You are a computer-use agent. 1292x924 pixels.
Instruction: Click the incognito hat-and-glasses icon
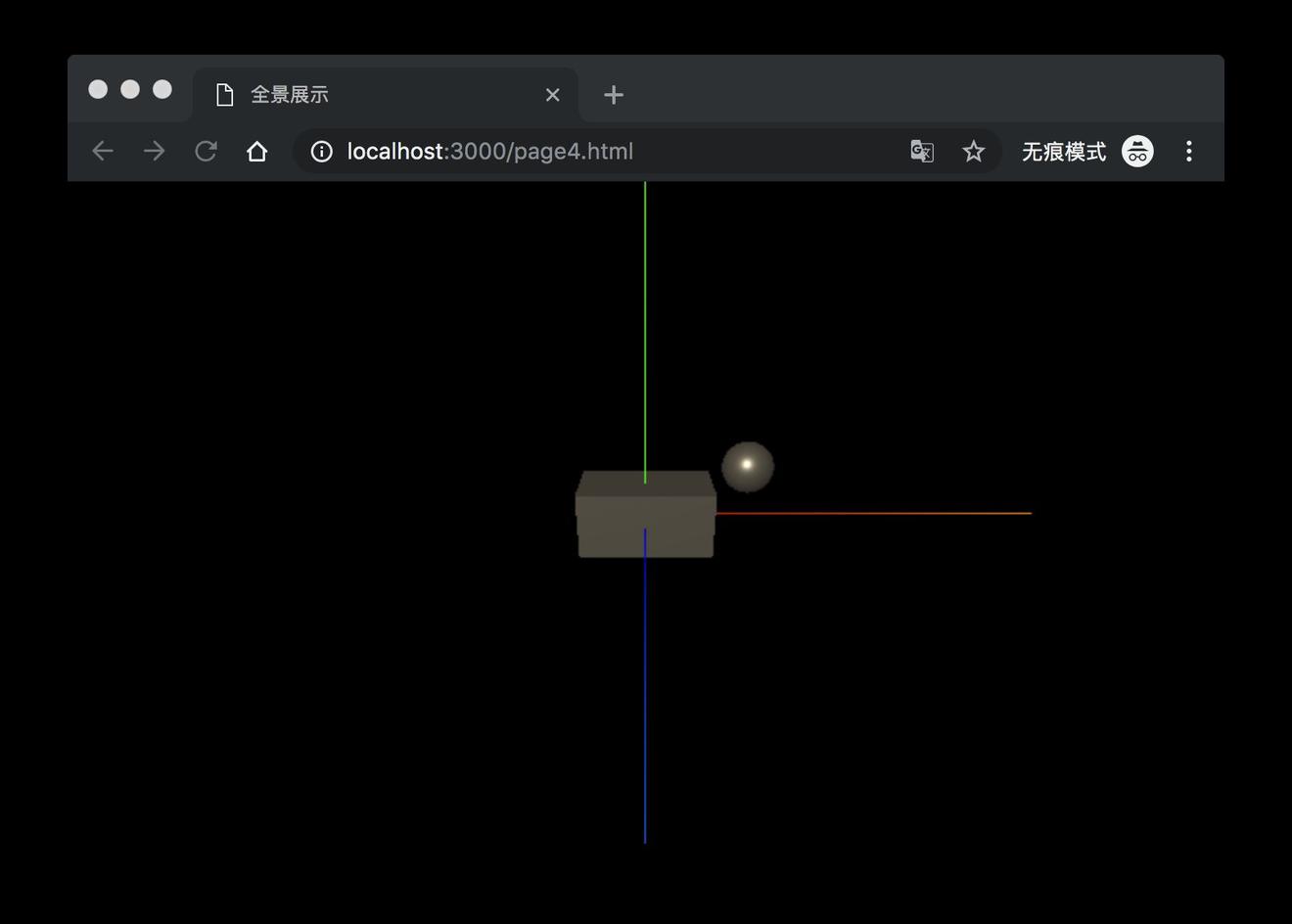click(x=1137, y=151)
